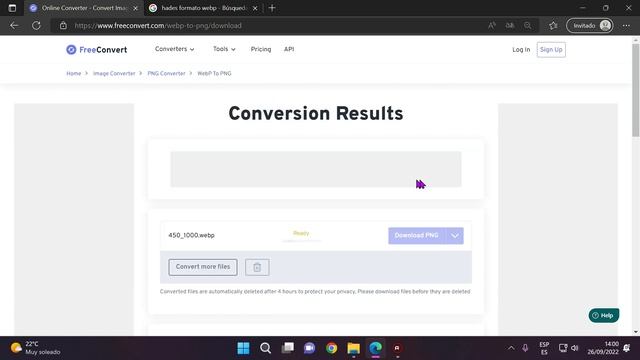Change the ESP input language
This screenshot has height=360, width=640.
544,348
